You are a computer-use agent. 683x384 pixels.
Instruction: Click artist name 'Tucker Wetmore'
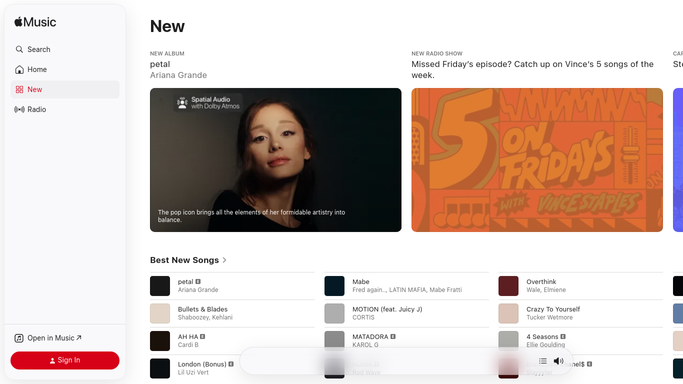549,317
